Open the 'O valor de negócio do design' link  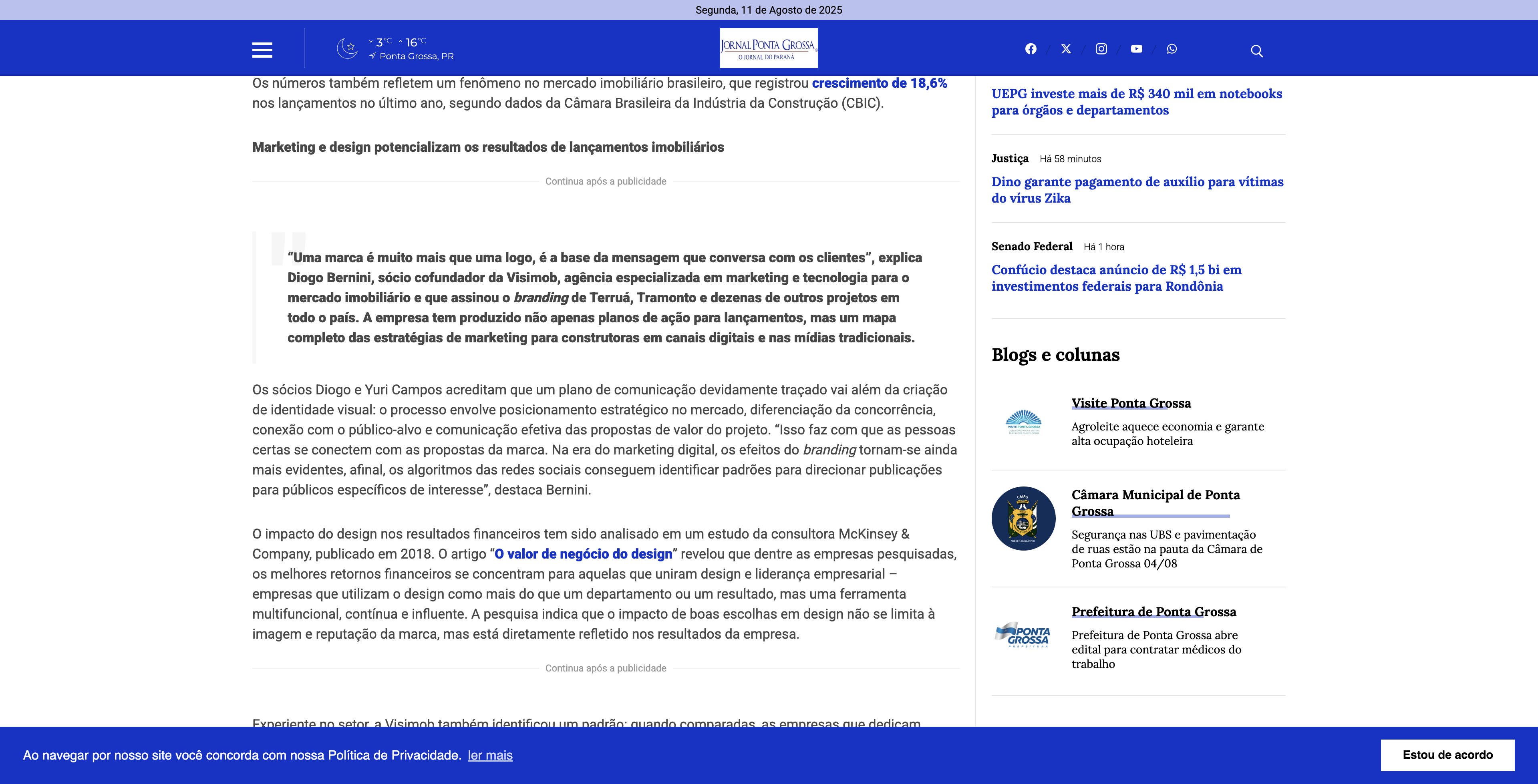(x=583, y=554)
